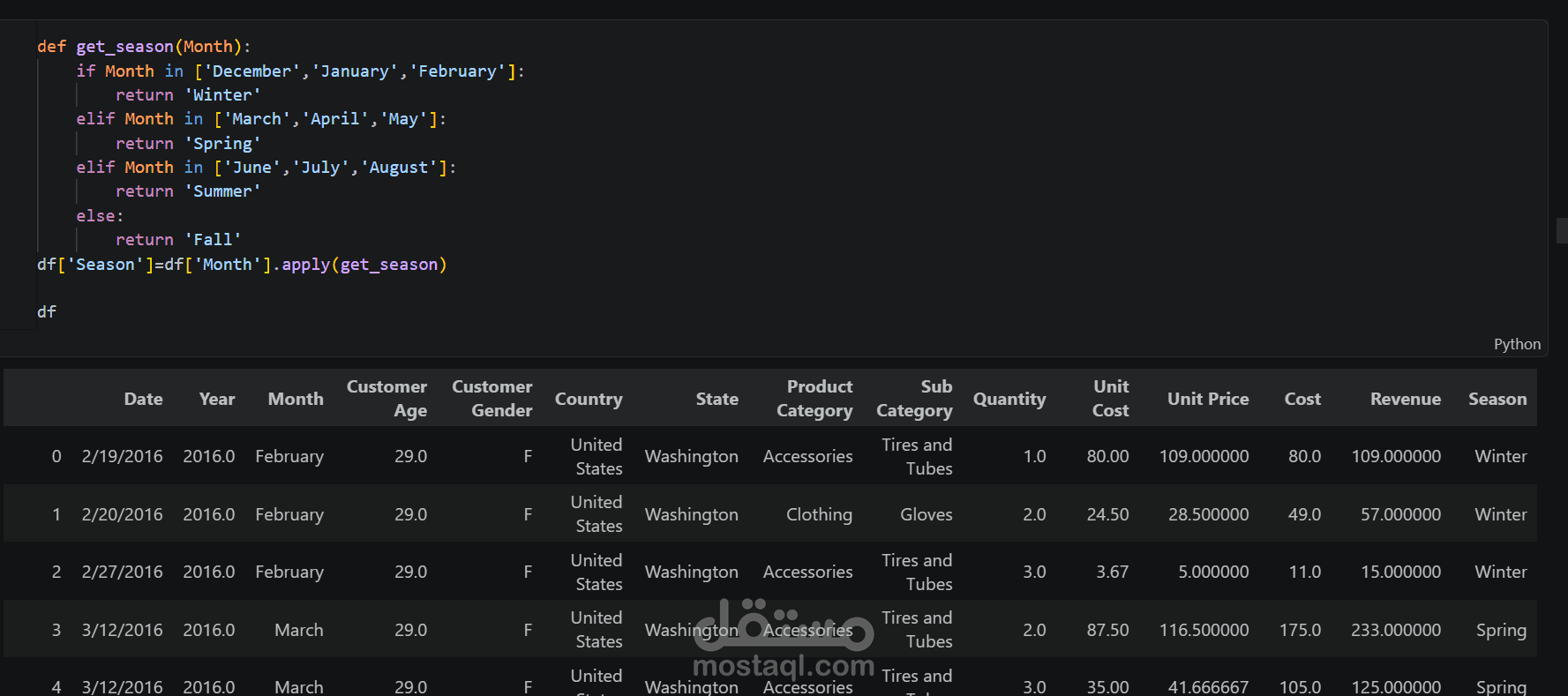Click the return 'Summer' code line

point(188,191)
